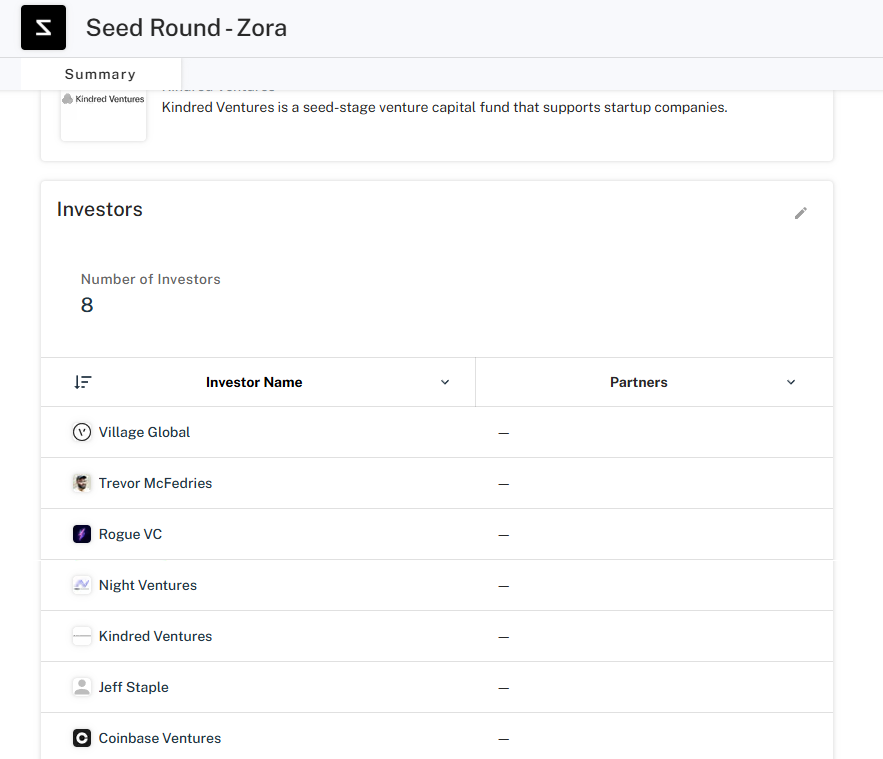883x759 pixels.
Task: Click the Coinbase Ventures logo icon
Action: (82, 738)
